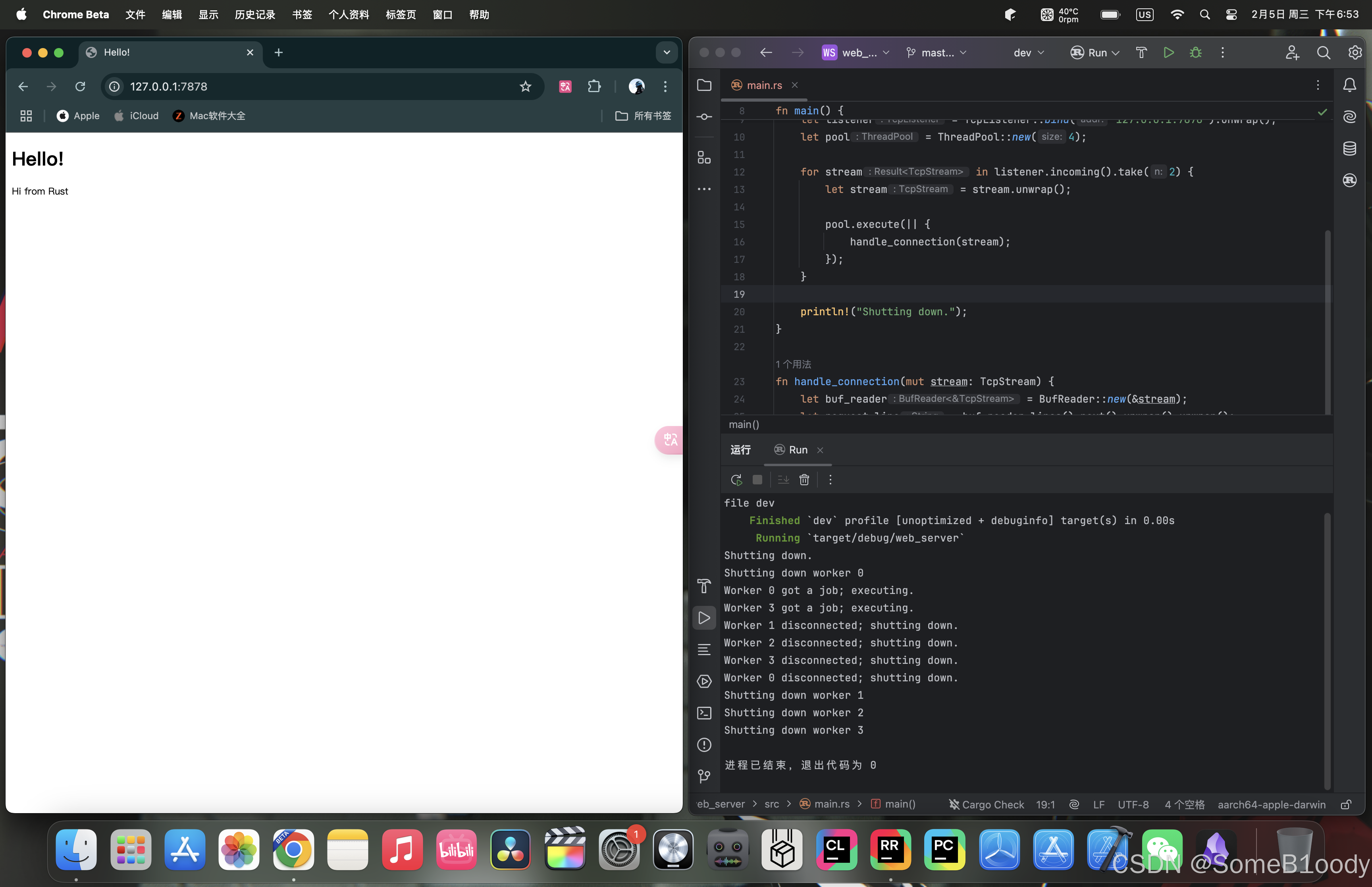Open IDE settings gear
This screenshot has width=1372, height=887.
(x=1355, y=52)
